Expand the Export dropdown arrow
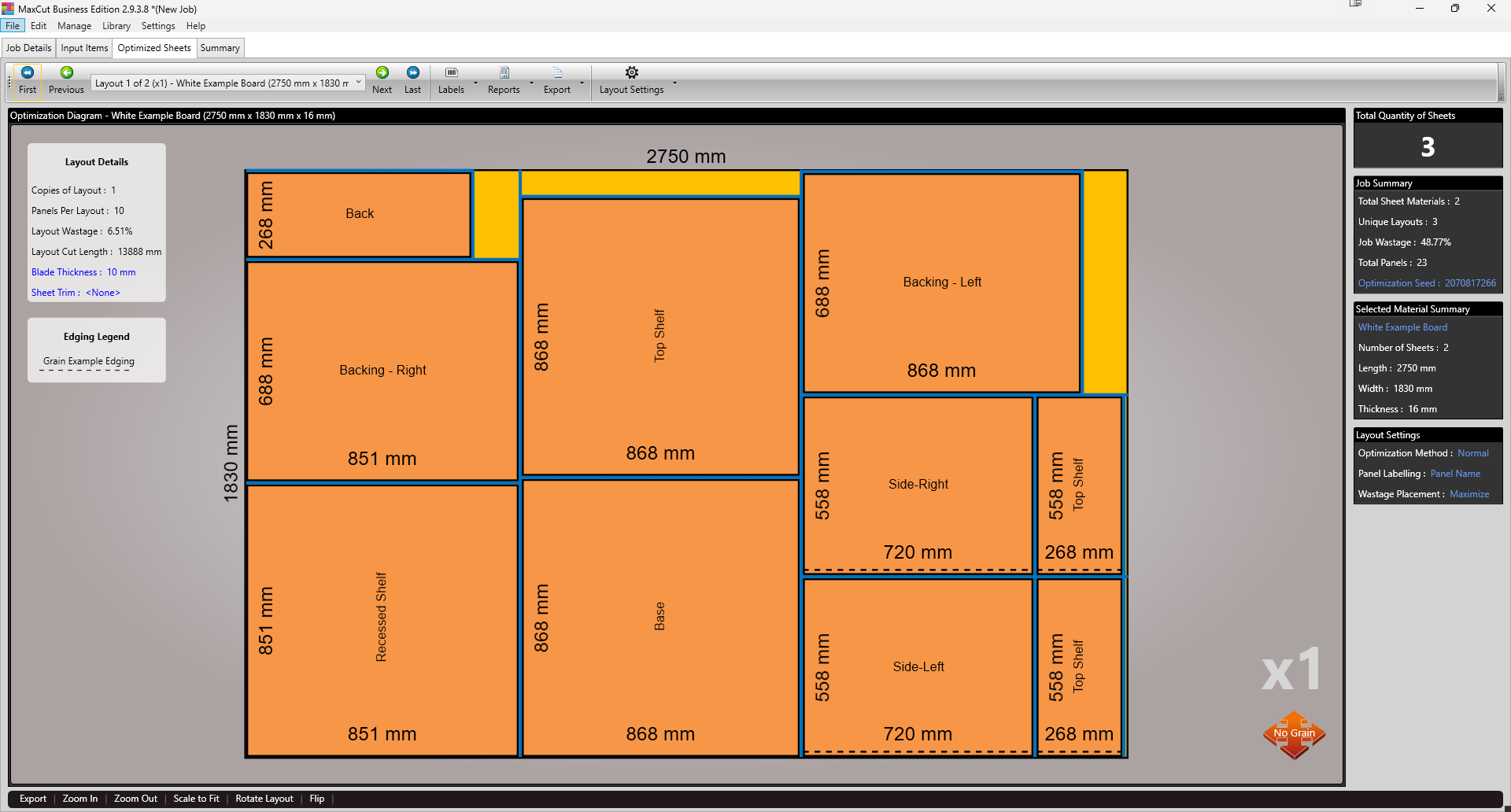Screen dimensions: 1511x812 pos(582,83)
